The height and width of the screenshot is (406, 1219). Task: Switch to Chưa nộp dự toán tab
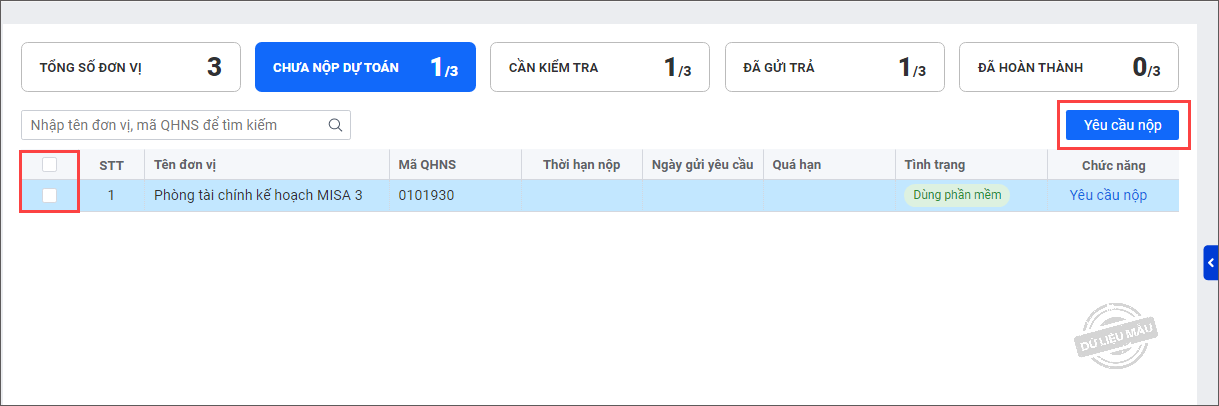(365, 68)
